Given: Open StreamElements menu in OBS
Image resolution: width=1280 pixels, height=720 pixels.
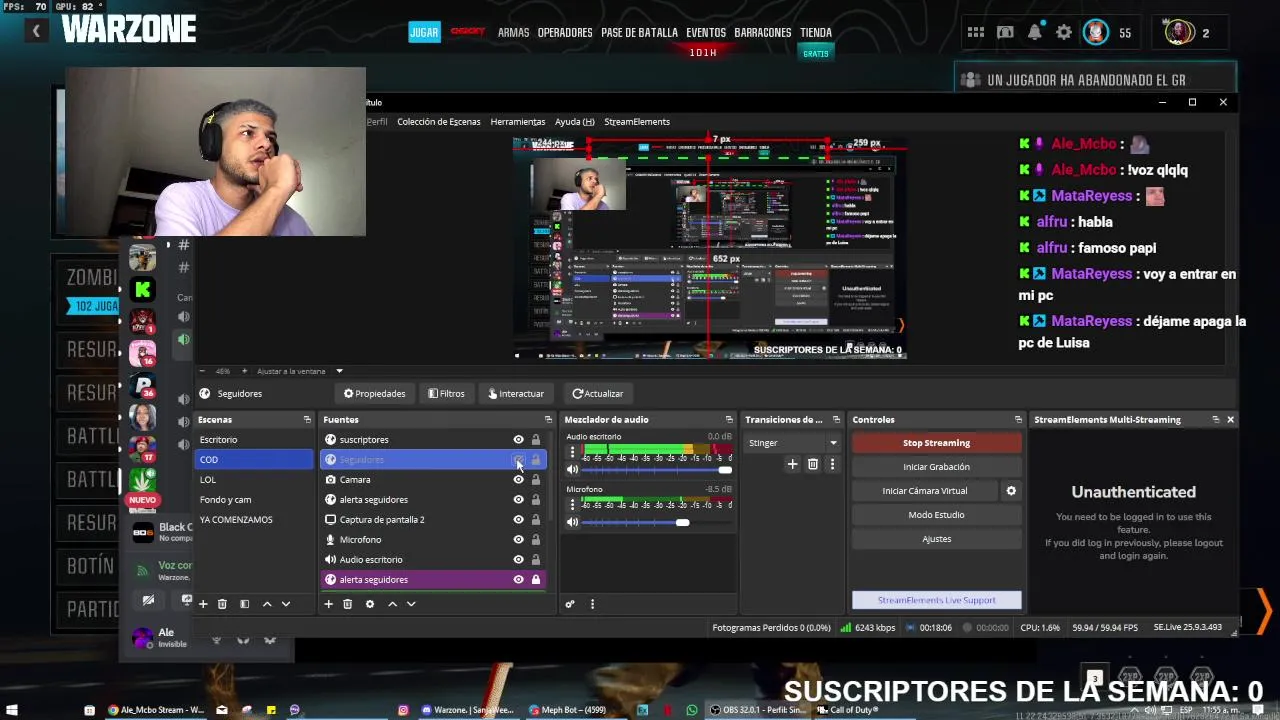Looking at the screenshot, I should point(637,122).
